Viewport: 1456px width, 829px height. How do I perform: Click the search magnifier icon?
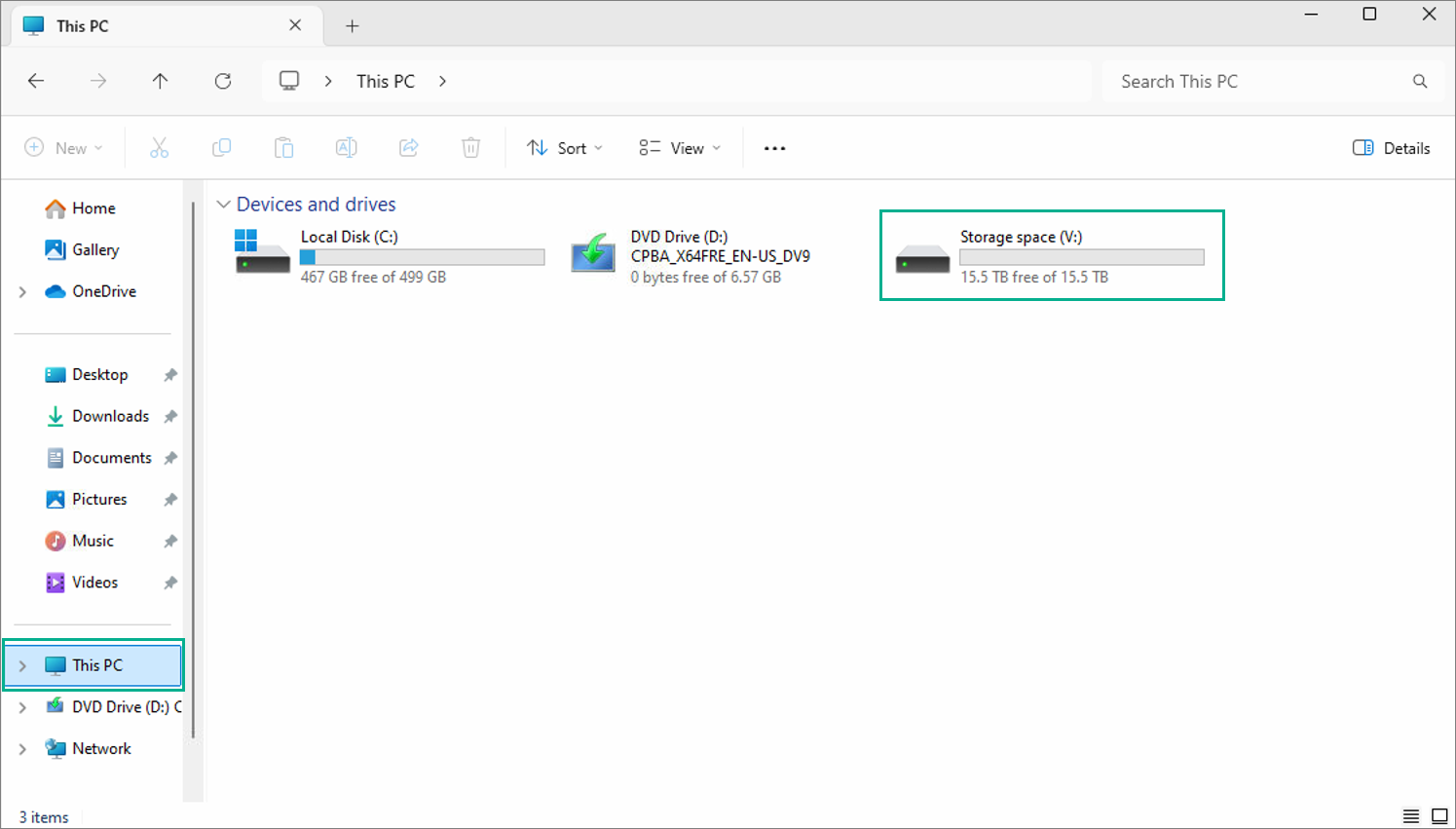pyautogui.click(x=1420, y=82)
